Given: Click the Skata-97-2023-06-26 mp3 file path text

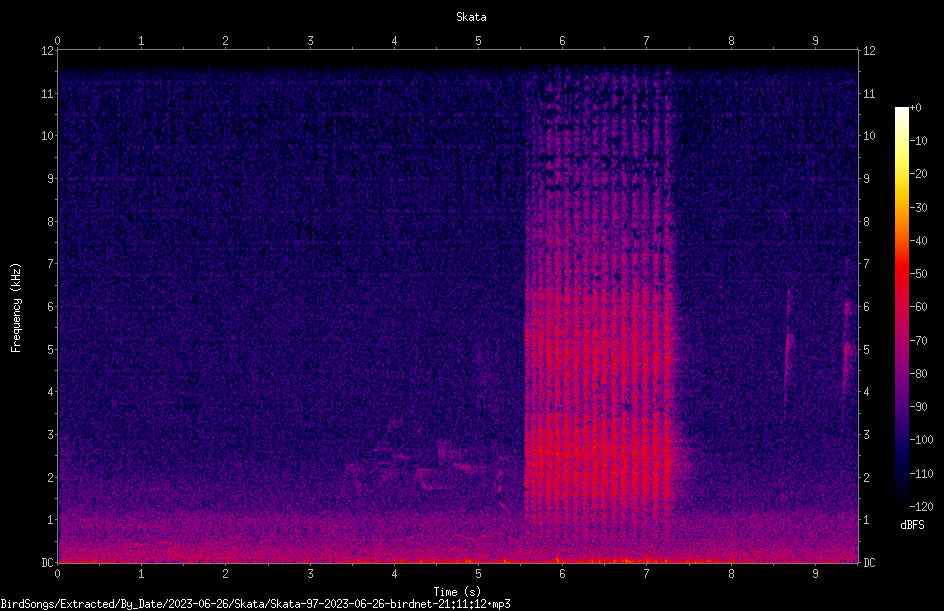Looking at the screenshot, I should click(255, 604).
